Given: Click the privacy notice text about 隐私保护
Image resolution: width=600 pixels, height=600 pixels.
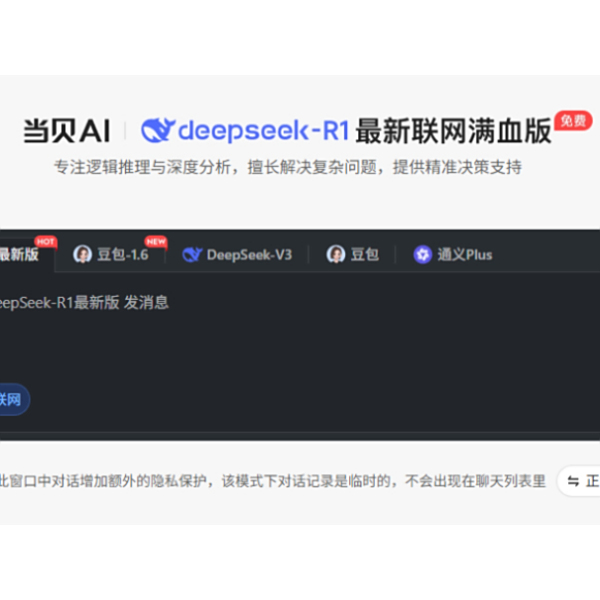Looking at the screenshot, I should pyautogui.click(x=272, y=481).
